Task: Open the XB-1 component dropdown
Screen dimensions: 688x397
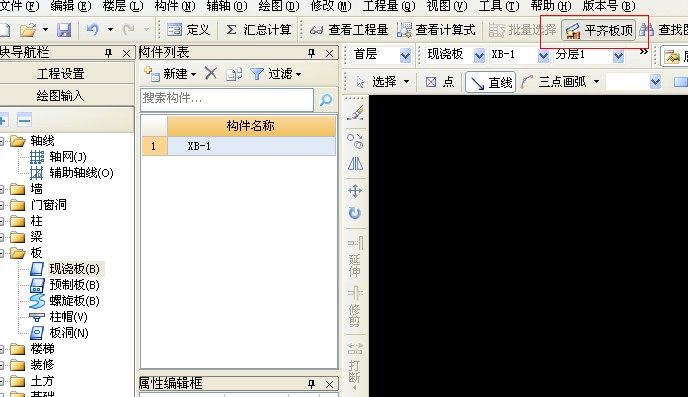Action: point(543,55)
